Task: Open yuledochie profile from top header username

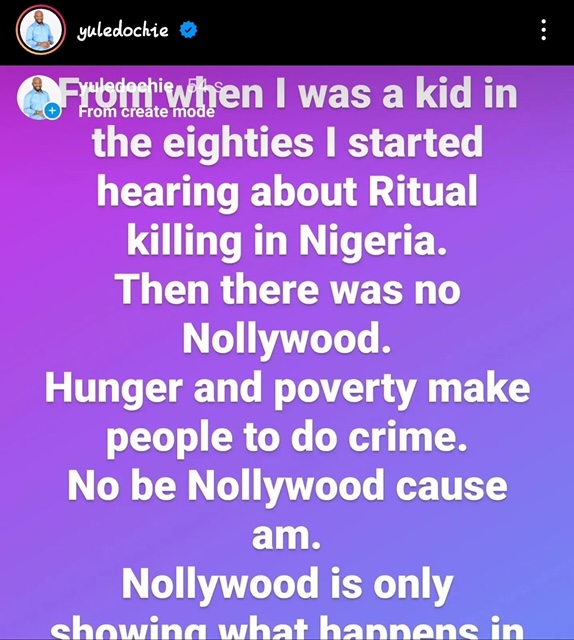Action: pos(123,30)
